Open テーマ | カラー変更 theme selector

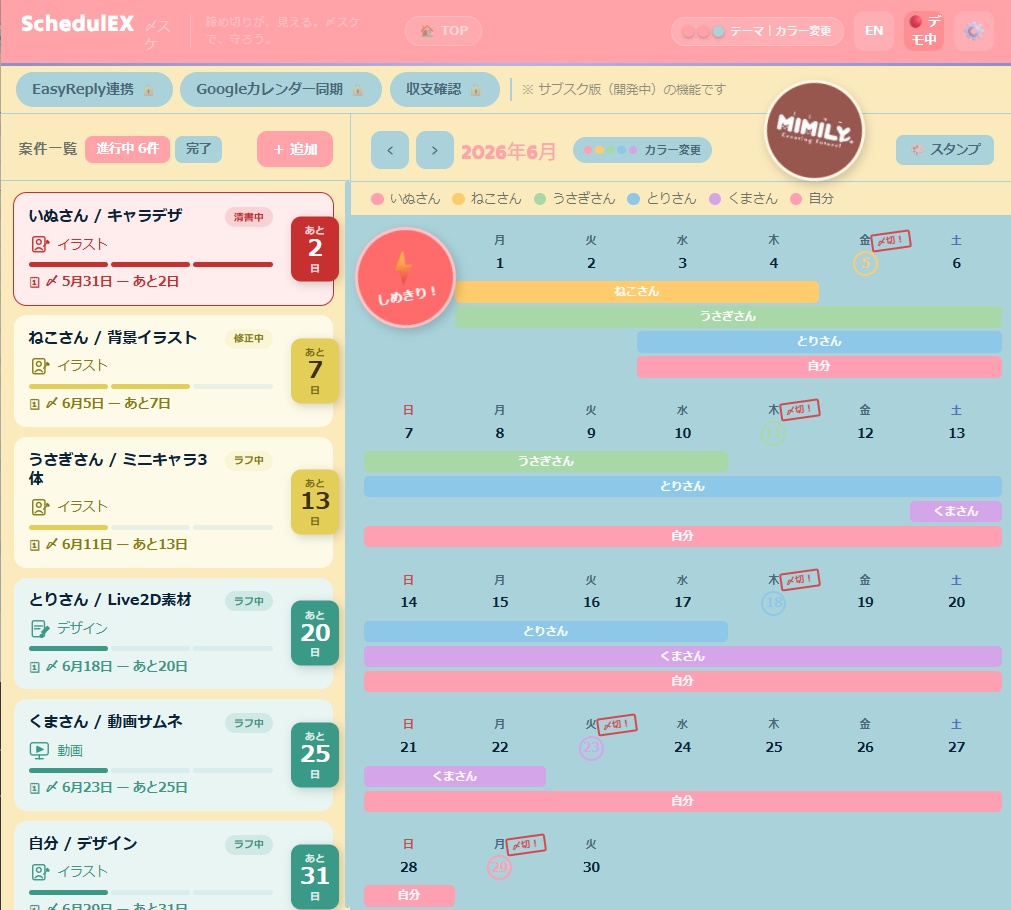[757, 31]
